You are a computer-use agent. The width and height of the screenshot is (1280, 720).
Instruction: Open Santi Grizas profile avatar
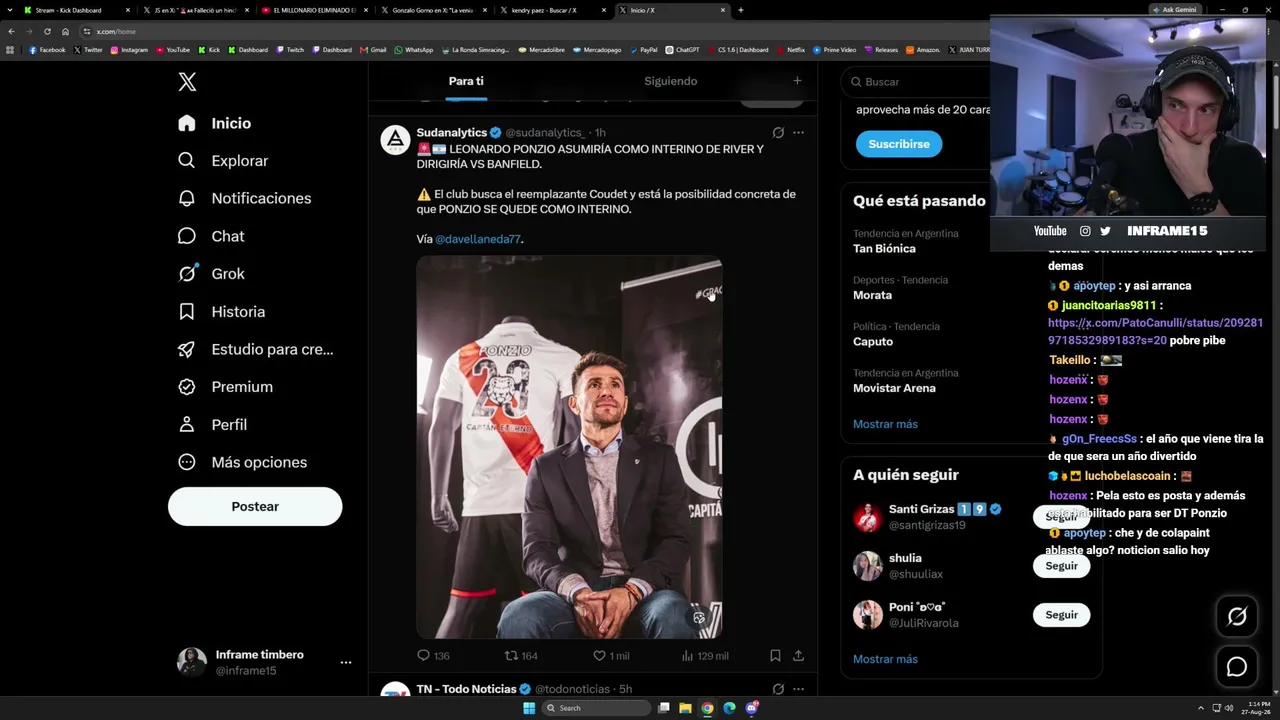[867, 517]
